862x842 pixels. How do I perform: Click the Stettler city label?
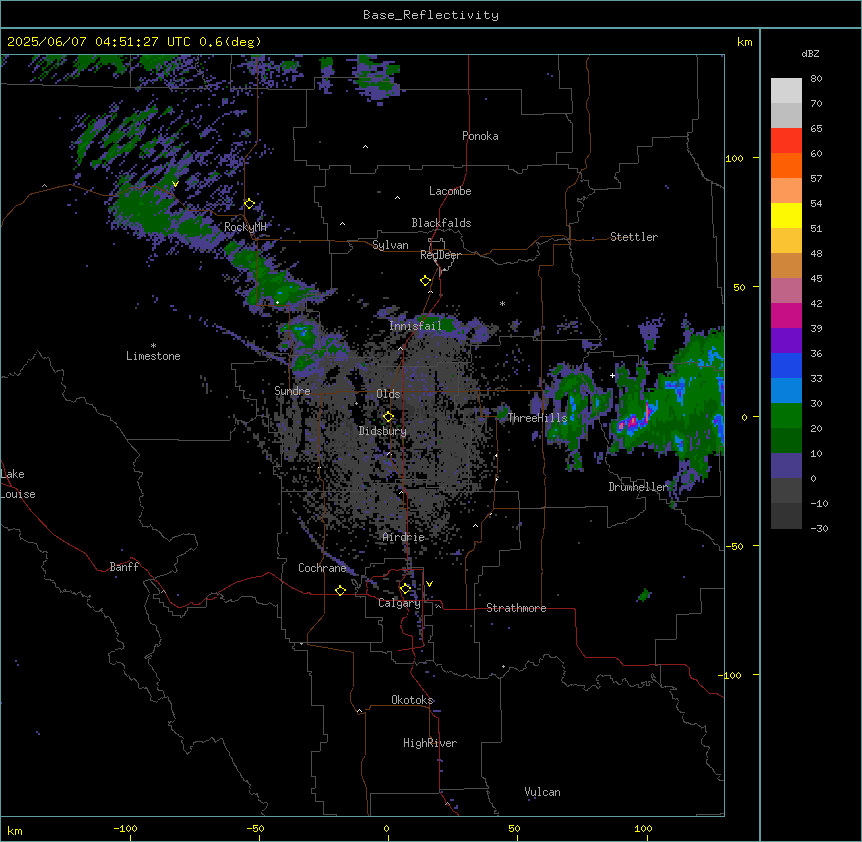634,237
